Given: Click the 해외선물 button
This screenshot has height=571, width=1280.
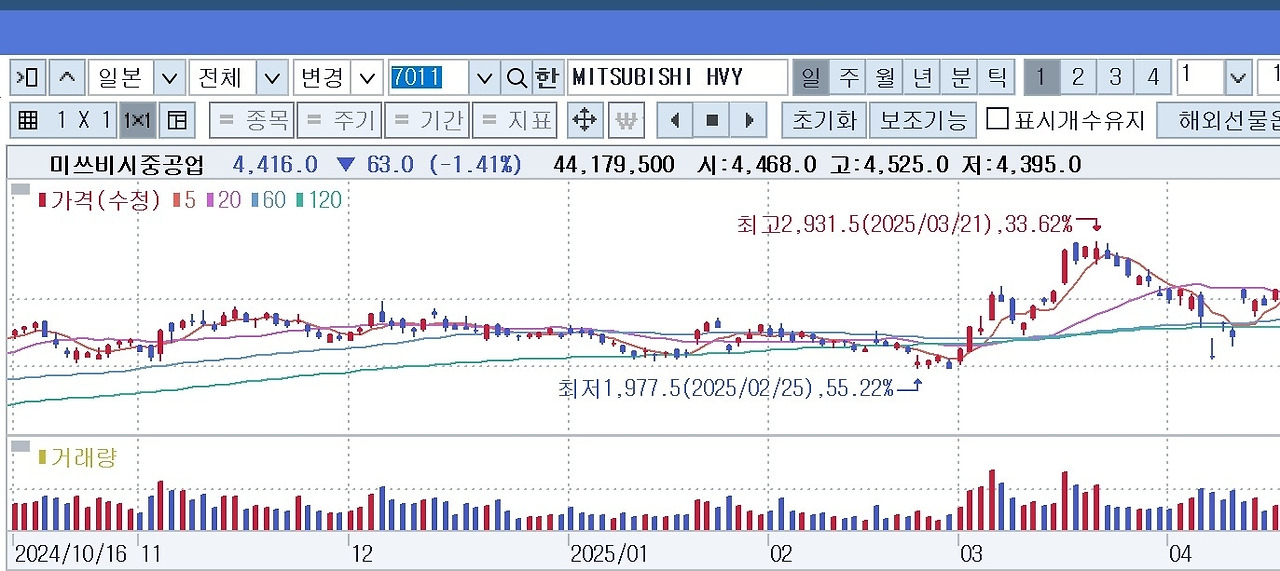Looking at the screenshot, I should (x=1218, y=121).
